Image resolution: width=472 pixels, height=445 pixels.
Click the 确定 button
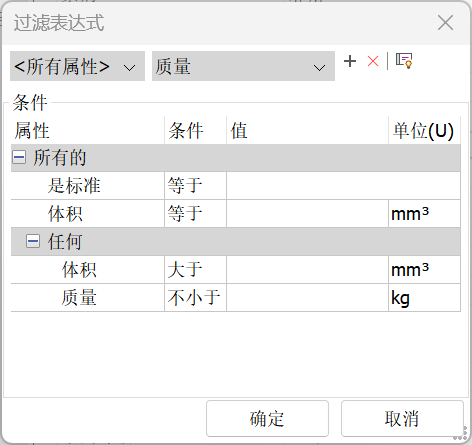pyautogui.click(x=267, y=419)
